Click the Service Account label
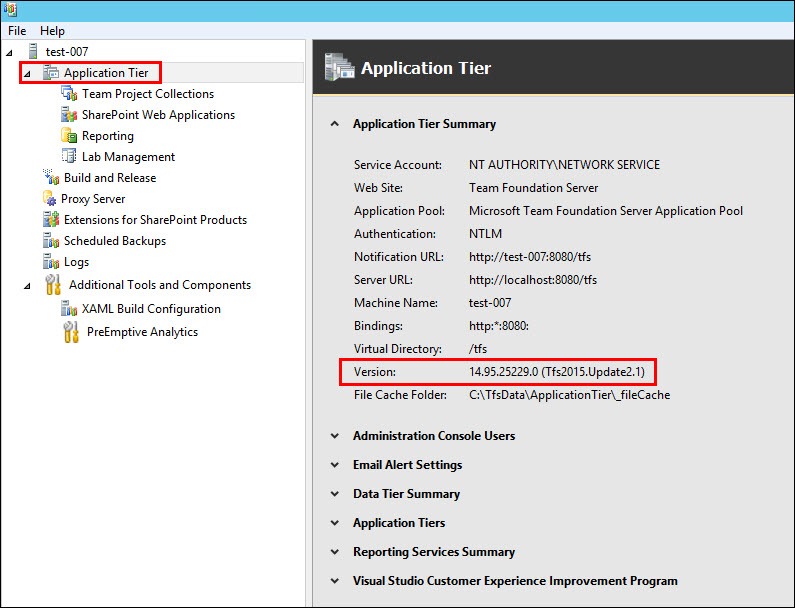 [x=398, y=164]
